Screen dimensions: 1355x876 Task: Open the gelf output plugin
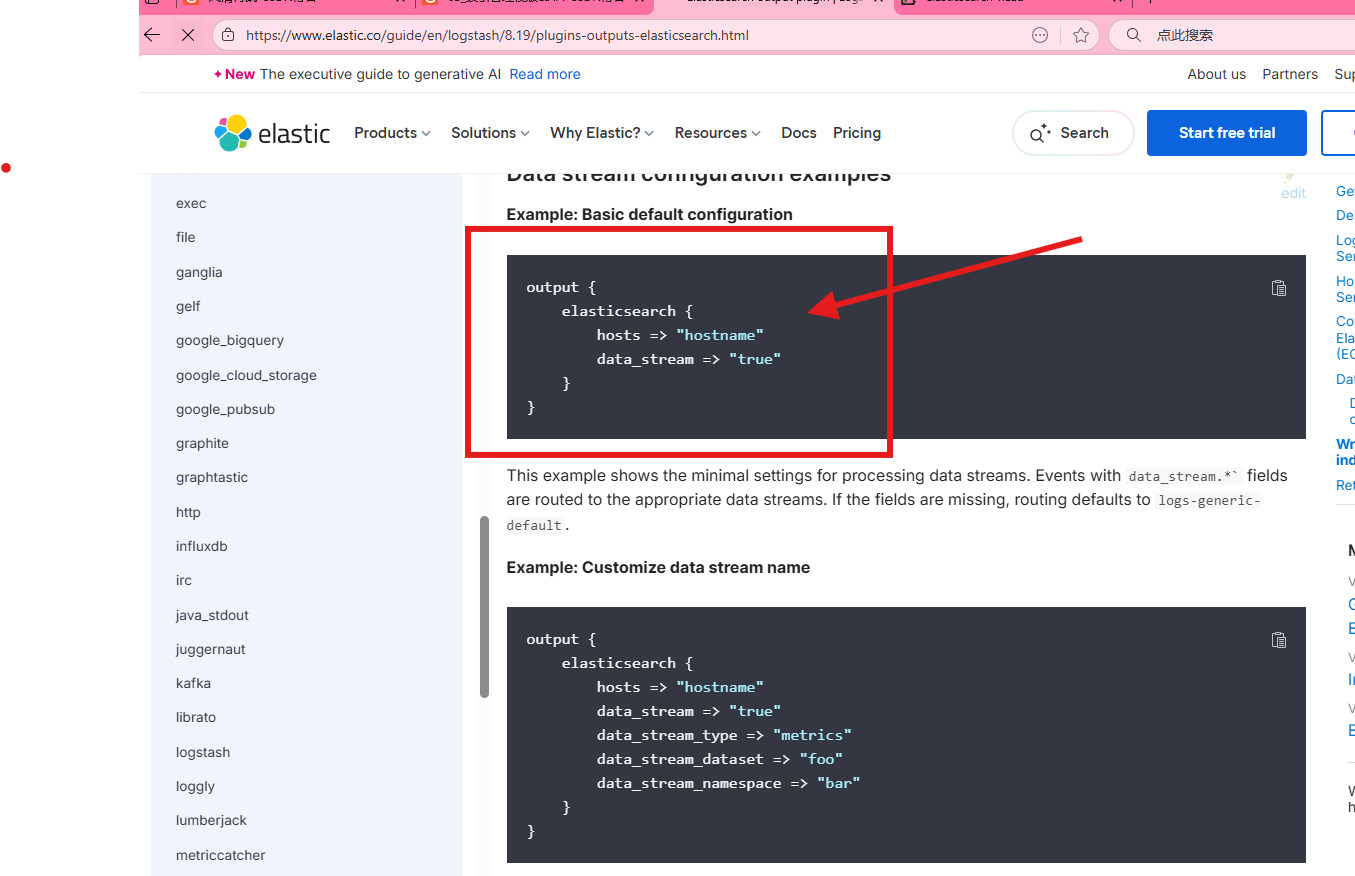188,306
